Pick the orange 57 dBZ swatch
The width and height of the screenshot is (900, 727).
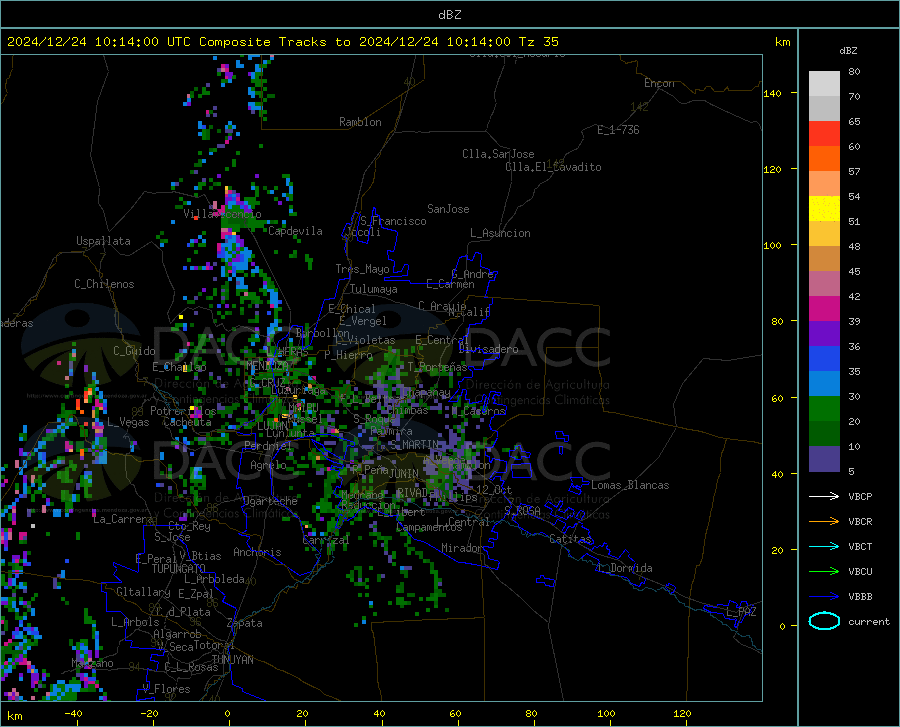(824, 159)
